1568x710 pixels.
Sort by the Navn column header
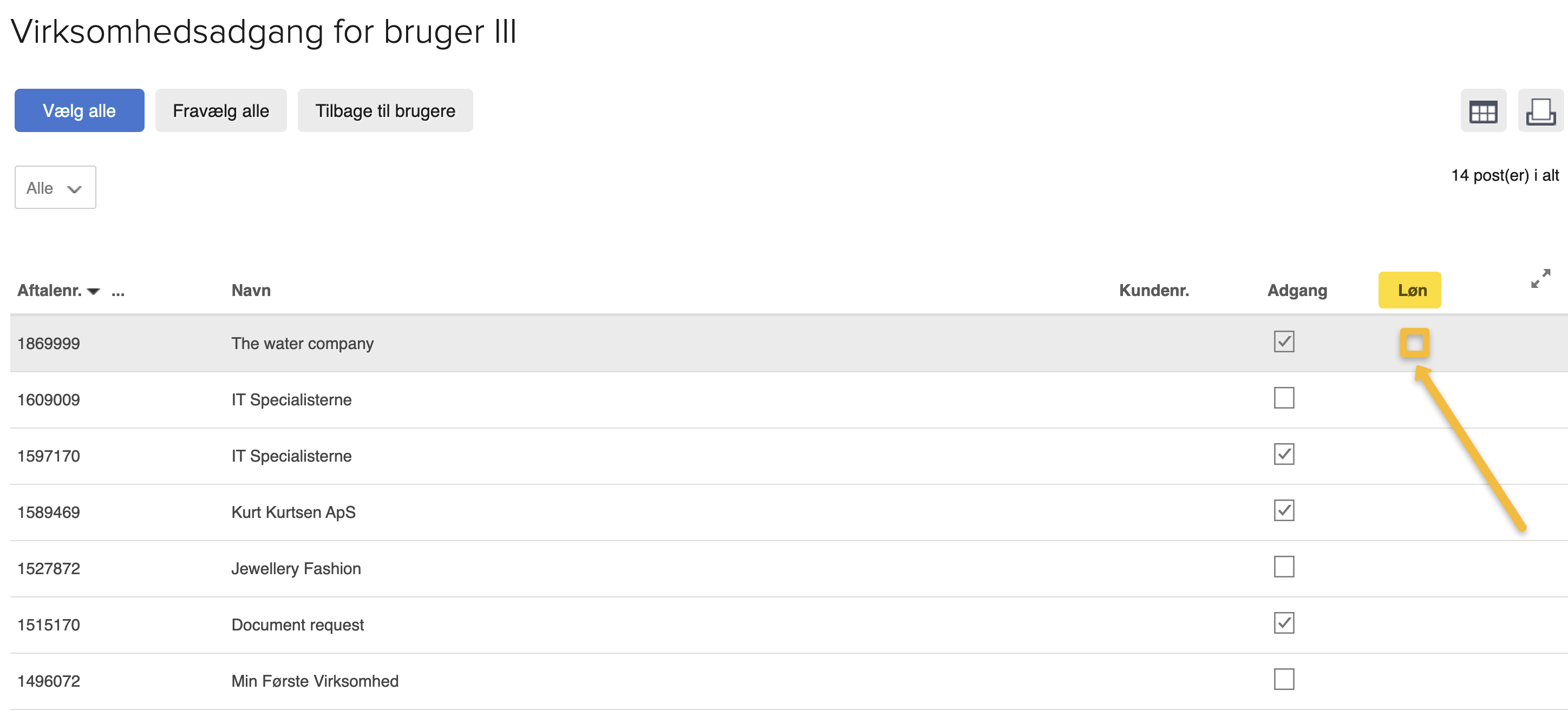[251, 291]
